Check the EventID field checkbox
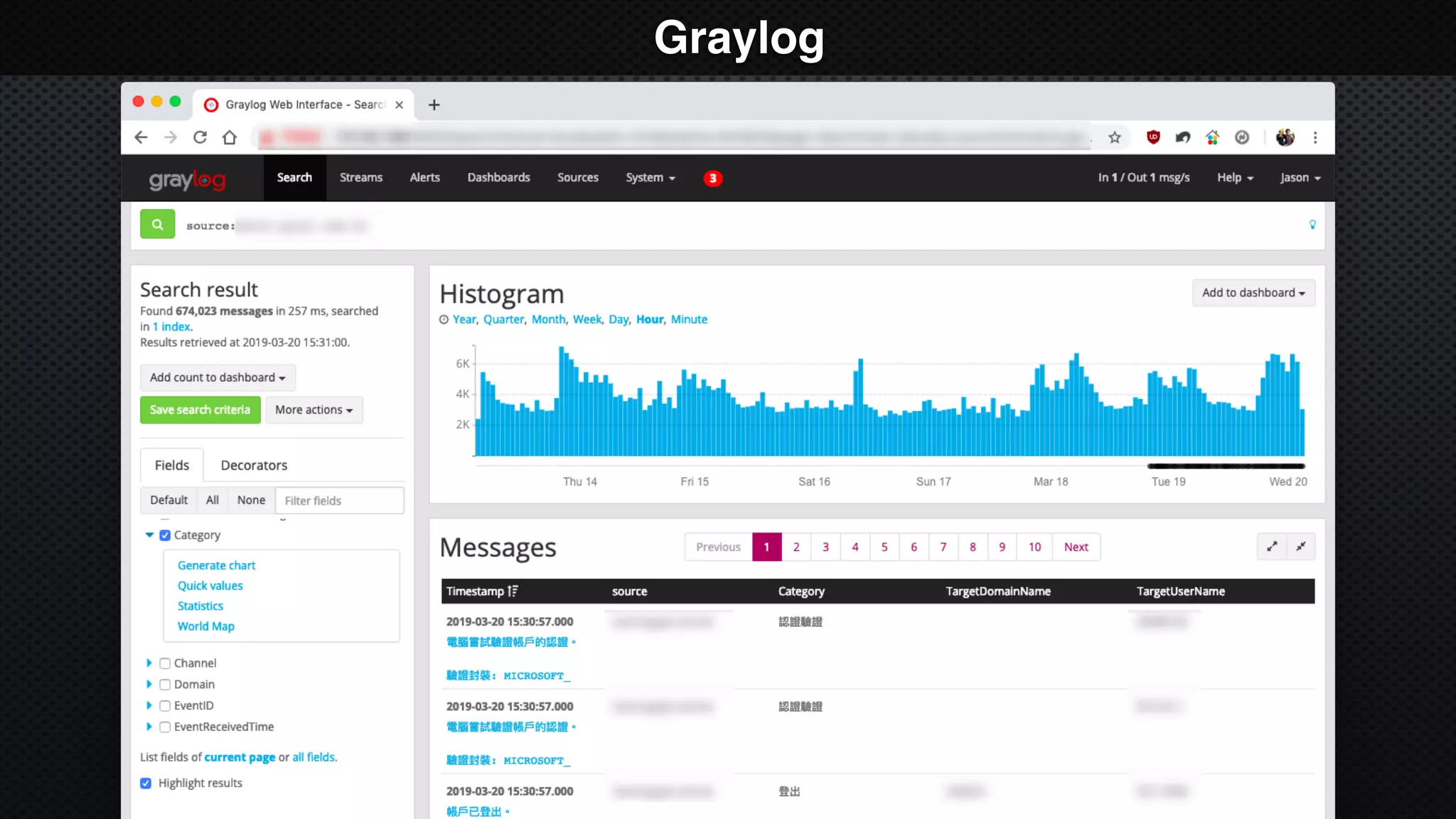 point(165,706)
